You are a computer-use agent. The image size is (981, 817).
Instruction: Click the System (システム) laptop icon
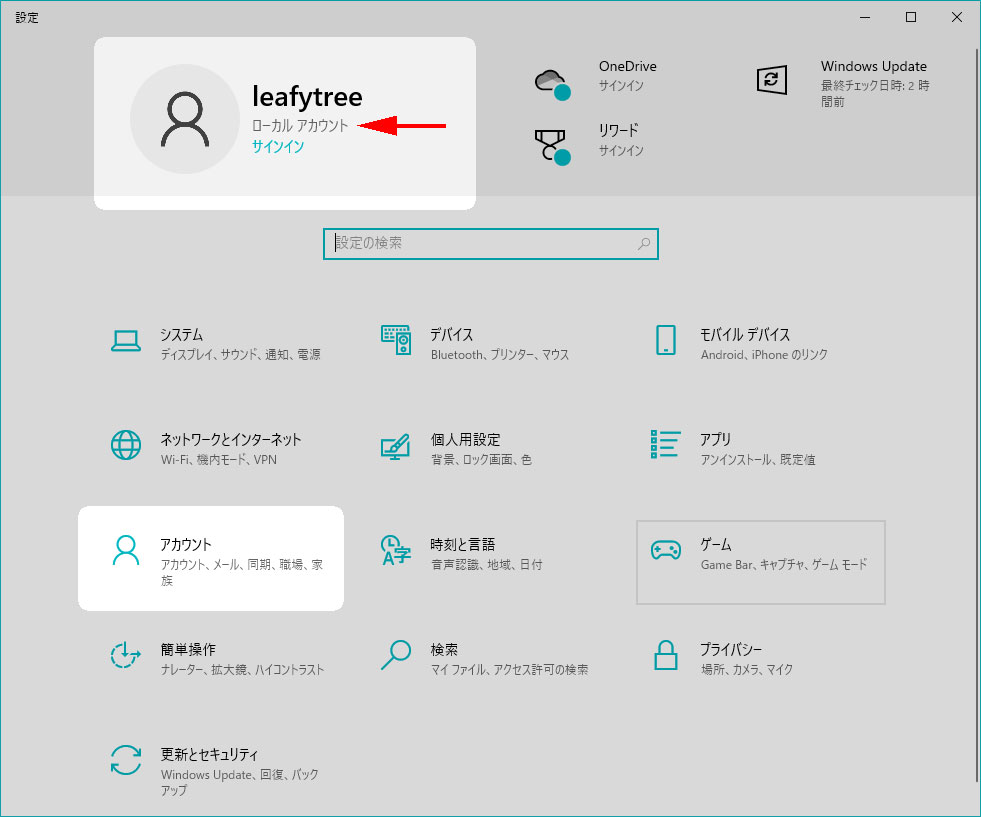126,341
